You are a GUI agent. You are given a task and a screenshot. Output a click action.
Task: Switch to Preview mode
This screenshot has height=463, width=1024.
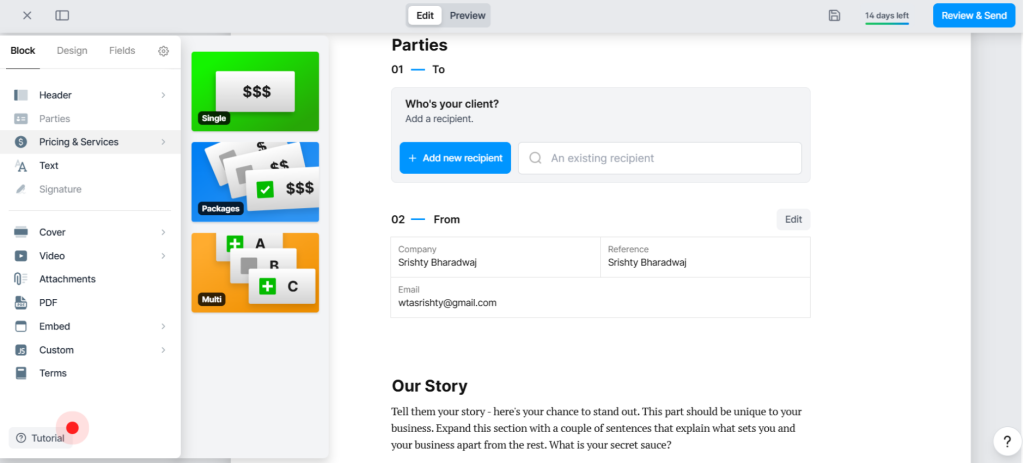468,16
